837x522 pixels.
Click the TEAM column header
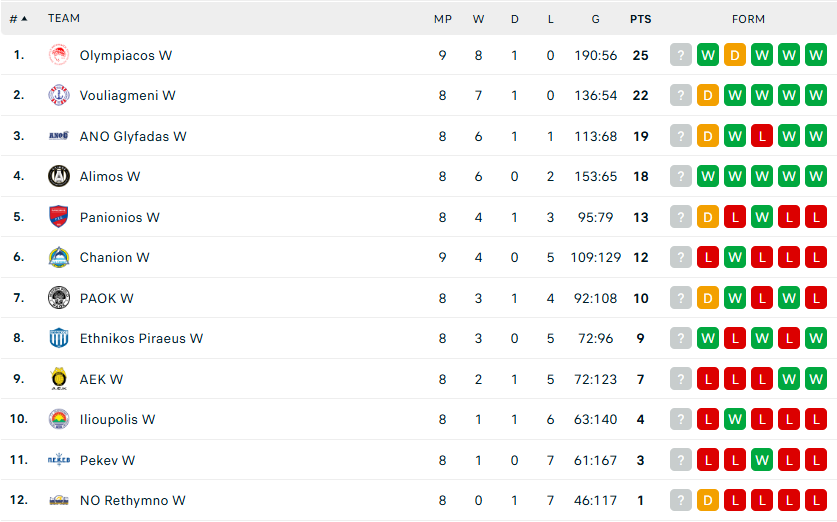point(64,18)
